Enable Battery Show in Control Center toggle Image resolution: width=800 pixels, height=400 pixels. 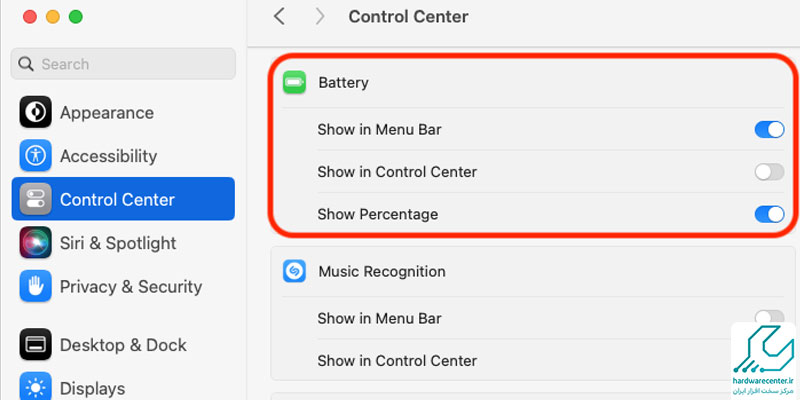769,172
